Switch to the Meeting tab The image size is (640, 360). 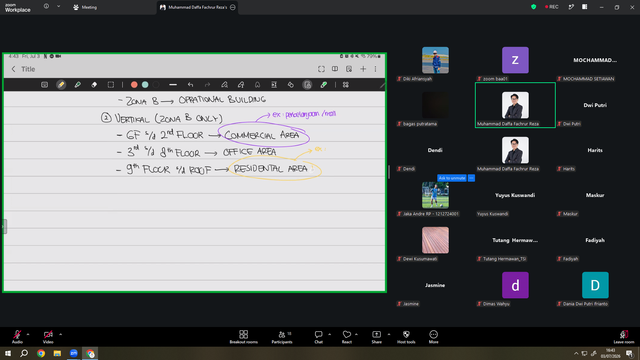(85, 7)
